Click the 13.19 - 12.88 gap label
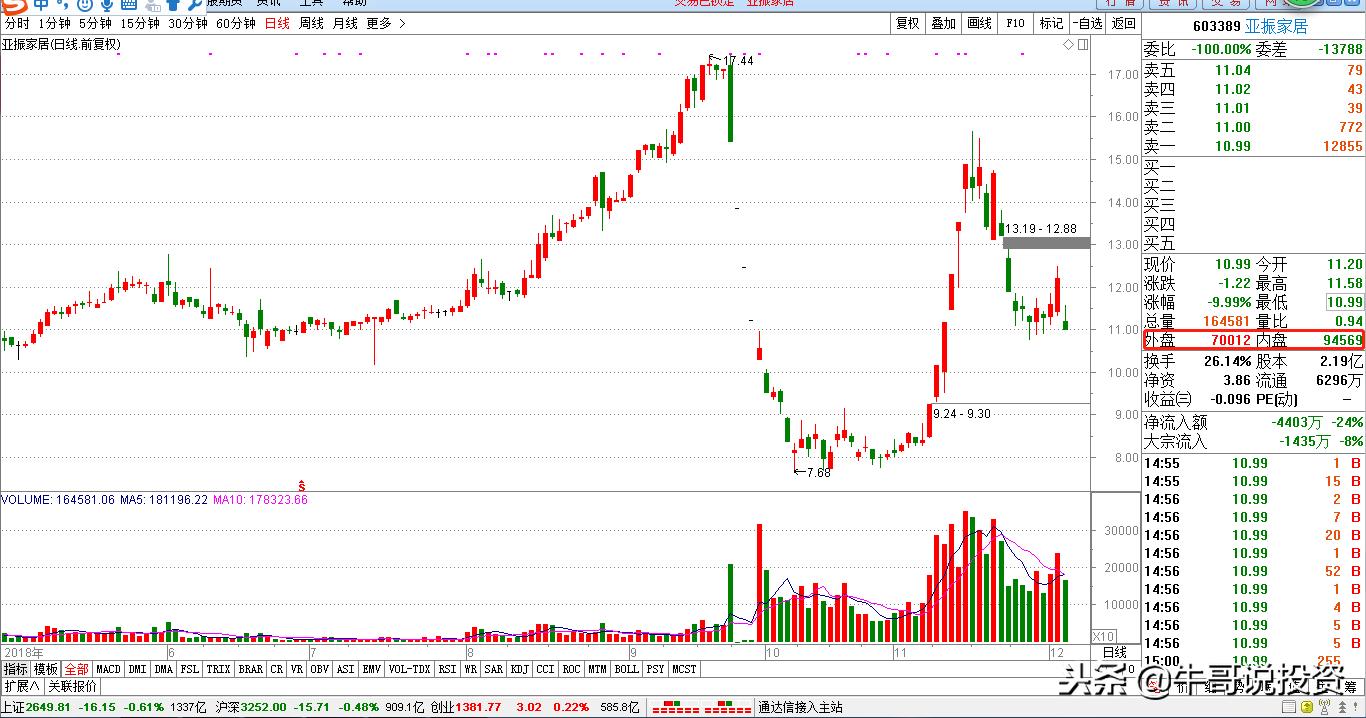 (1041, 229)
